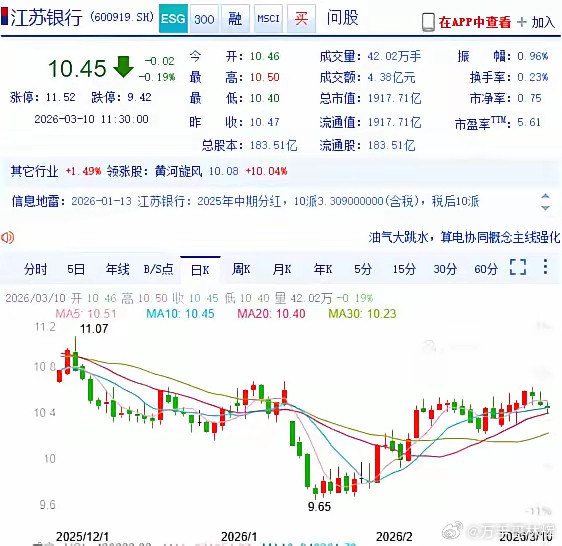Open the news headline 油气大跳水

[x=464, y=237]
